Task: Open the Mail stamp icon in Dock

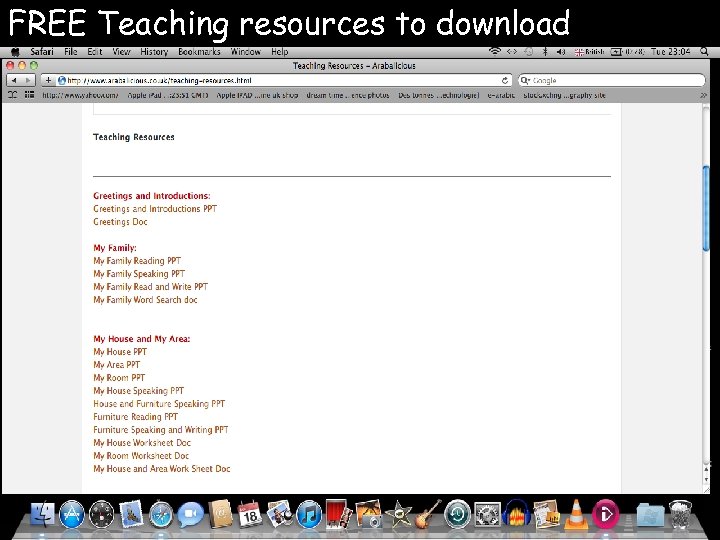Action: pos(131,514)
